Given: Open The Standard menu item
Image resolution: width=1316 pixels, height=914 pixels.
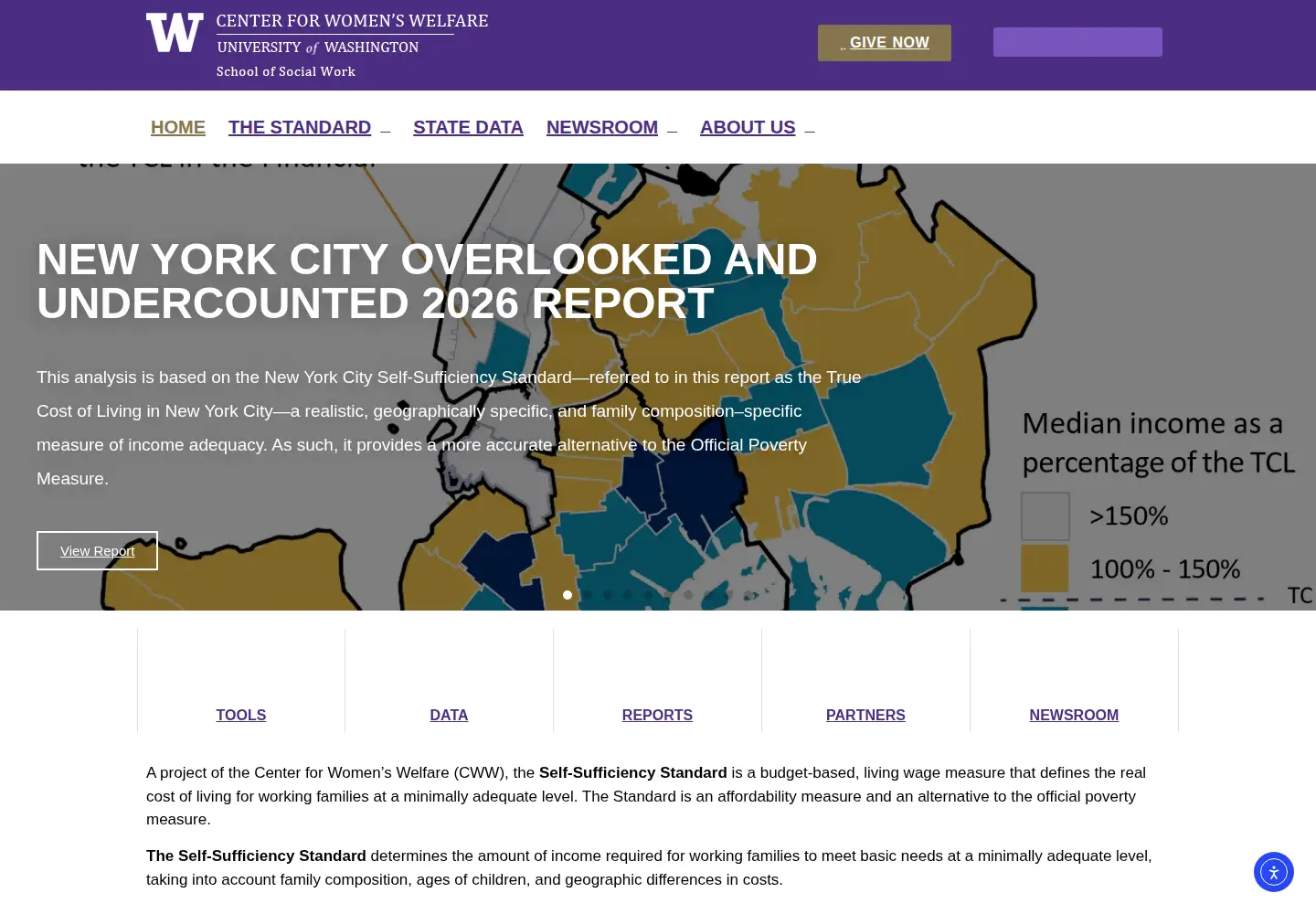Looking at the screenshot, I should 300,127.
